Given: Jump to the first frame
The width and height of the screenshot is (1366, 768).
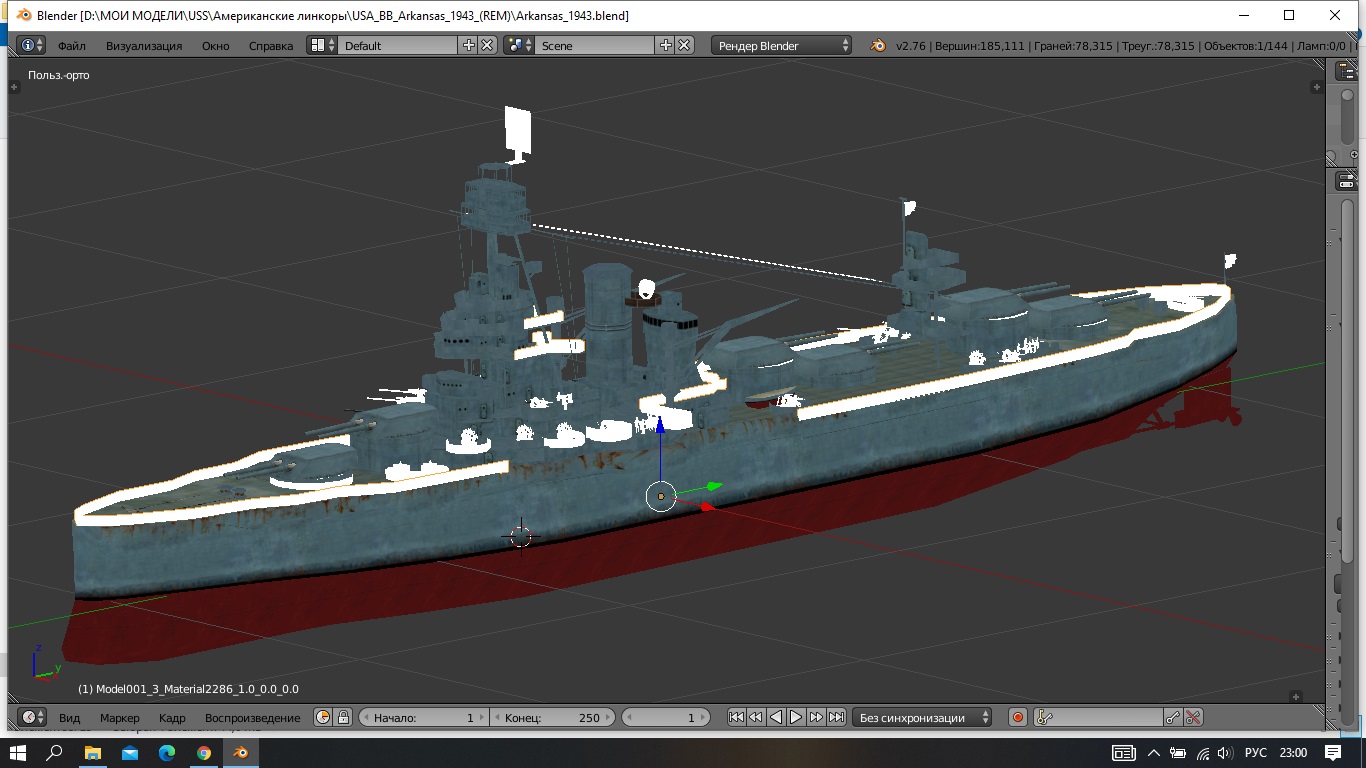Looking at the screenshot, I should (736, 717).
